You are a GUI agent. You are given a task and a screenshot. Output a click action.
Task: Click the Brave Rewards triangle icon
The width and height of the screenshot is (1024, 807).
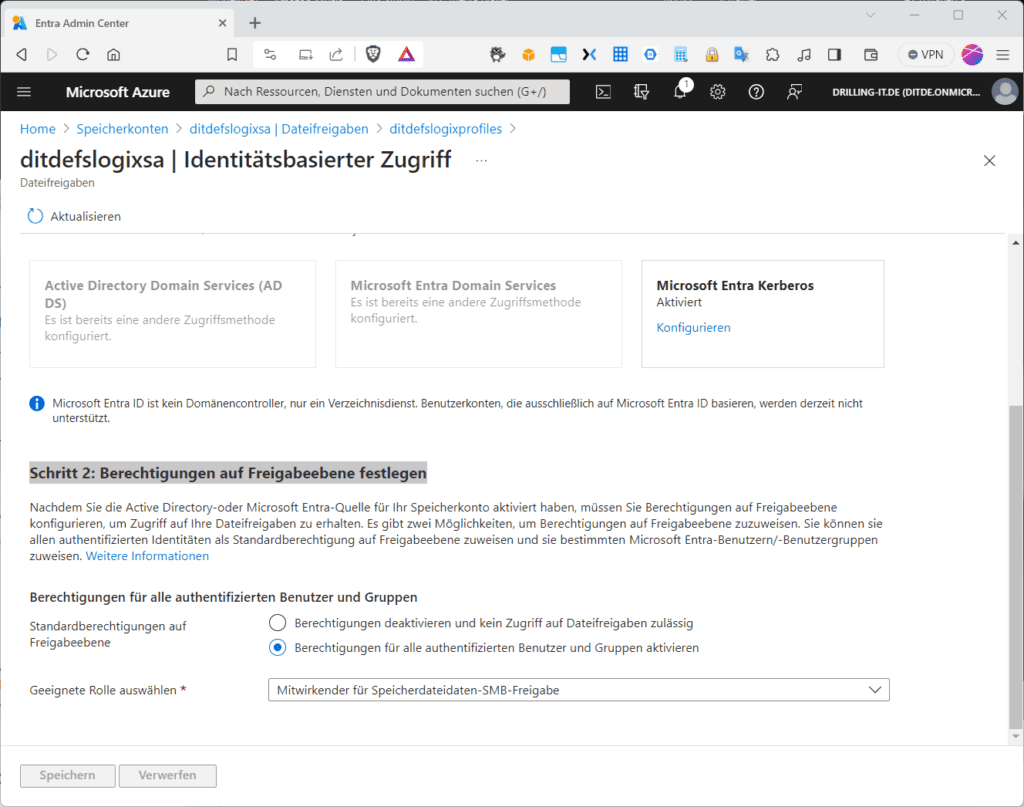point(406,54)
